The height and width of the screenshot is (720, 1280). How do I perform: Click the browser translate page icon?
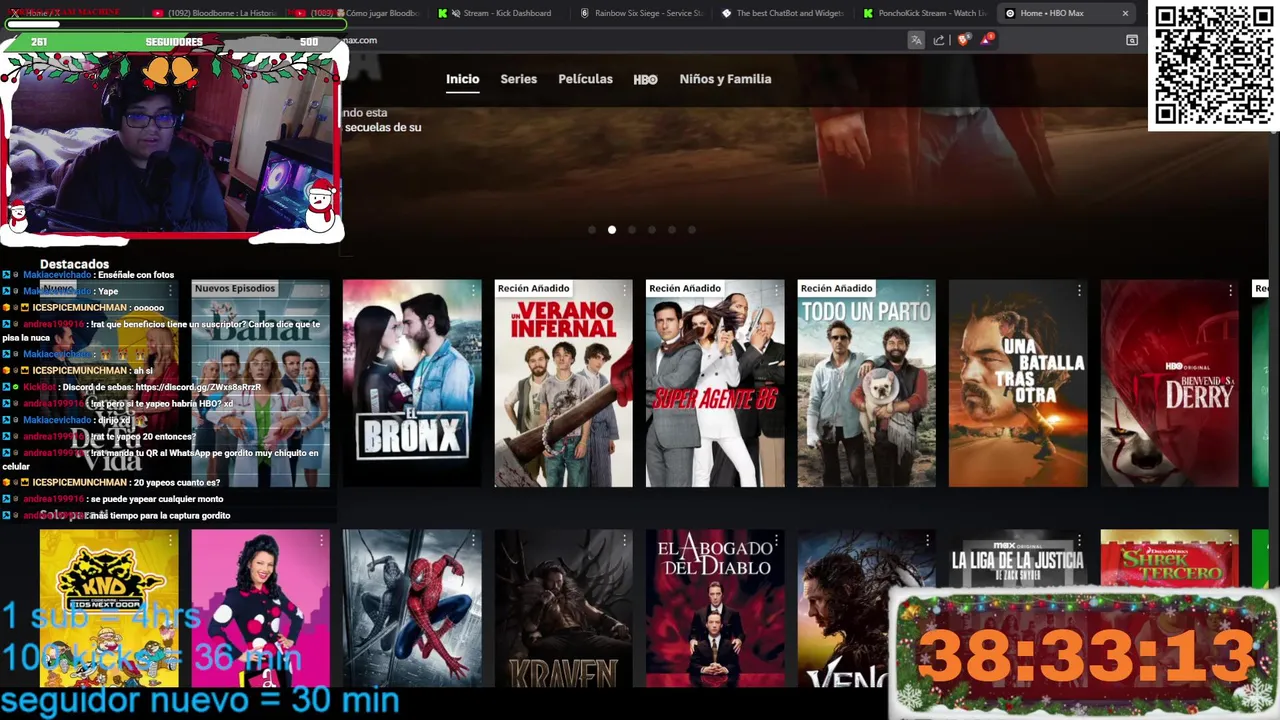pos(916,40)
